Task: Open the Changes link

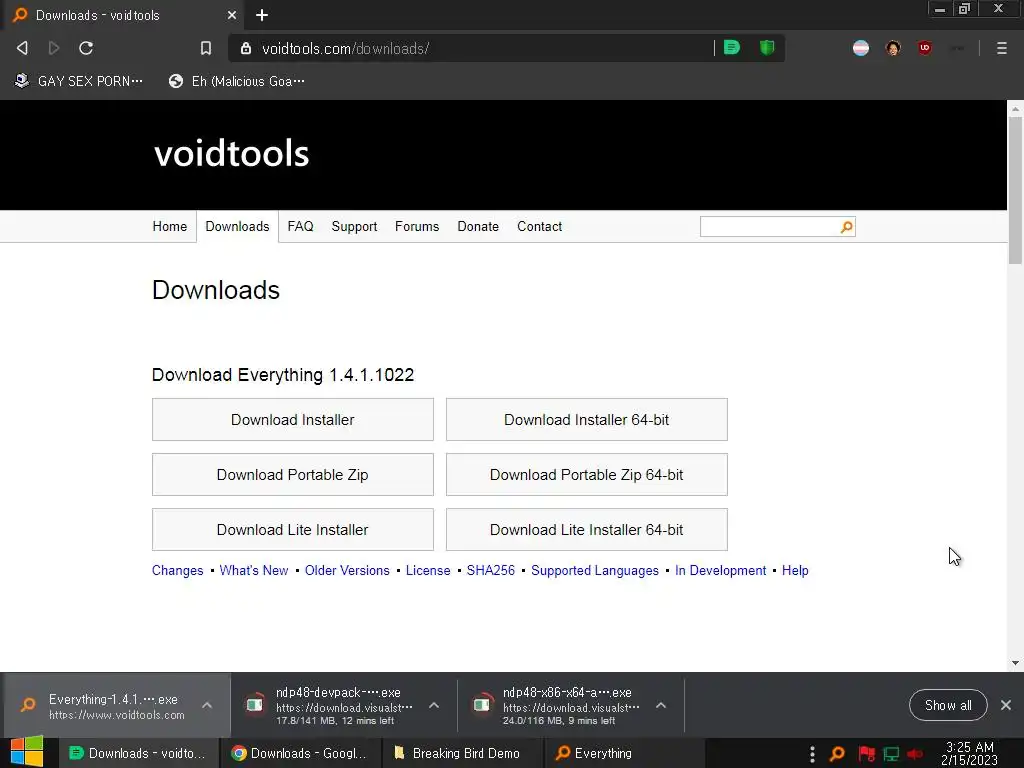Action: click(178, 570)
